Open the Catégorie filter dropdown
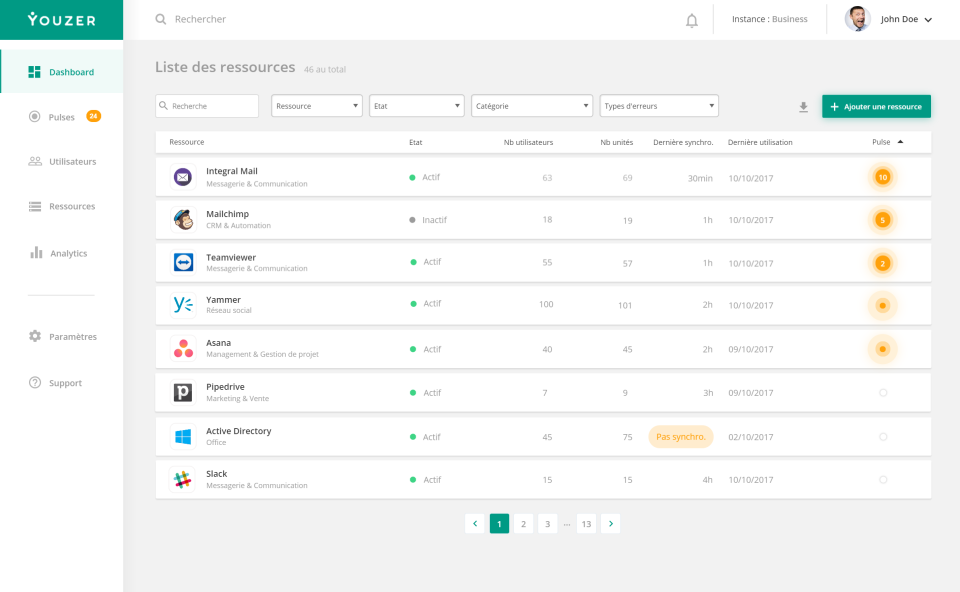 coord(531,105)
